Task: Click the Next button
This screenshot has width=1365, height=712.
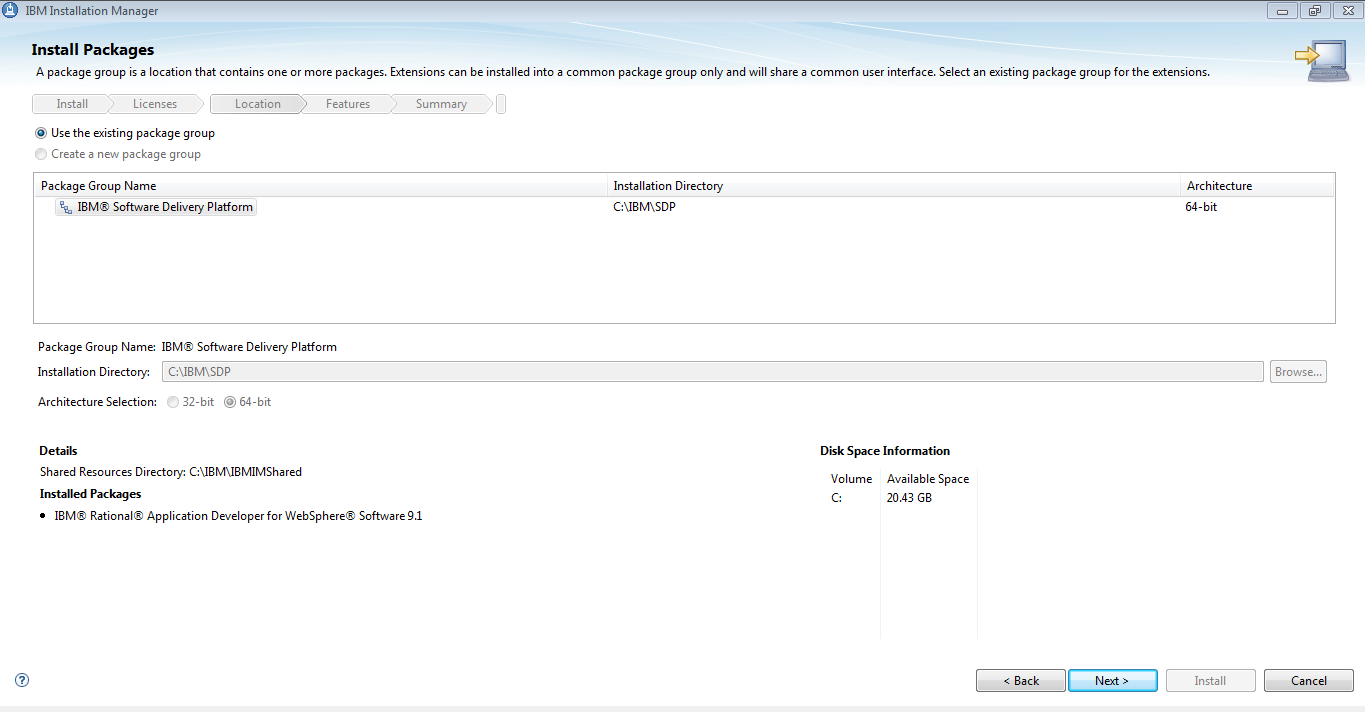Action: (1112, 681)
